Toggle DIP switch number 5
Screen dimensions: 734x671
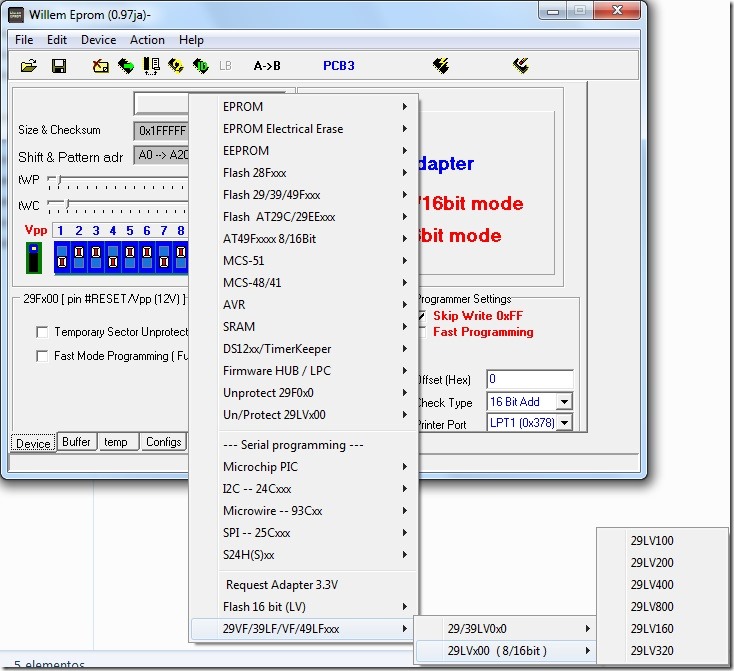click(x=130, y=257)
